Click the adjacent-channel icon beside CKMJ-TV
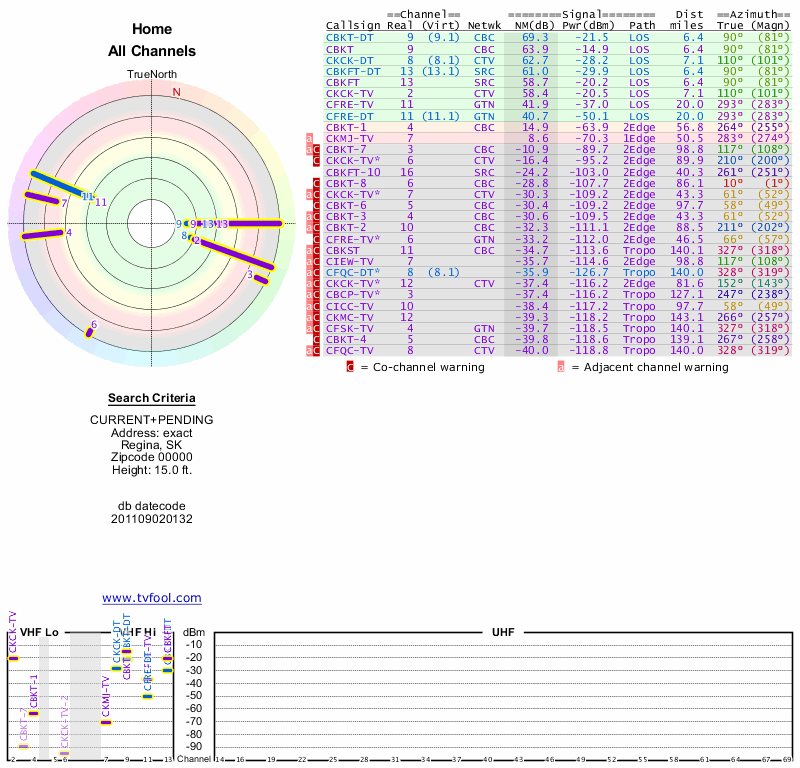 point(309,138)
